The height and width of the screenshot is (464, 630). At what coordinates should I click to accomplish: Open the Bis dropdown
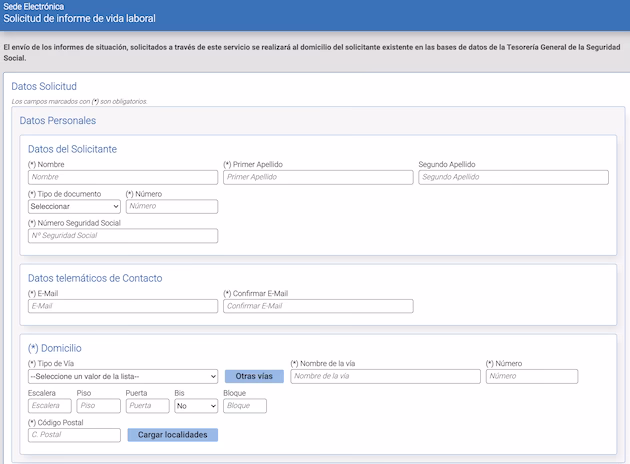coord(195,406)
